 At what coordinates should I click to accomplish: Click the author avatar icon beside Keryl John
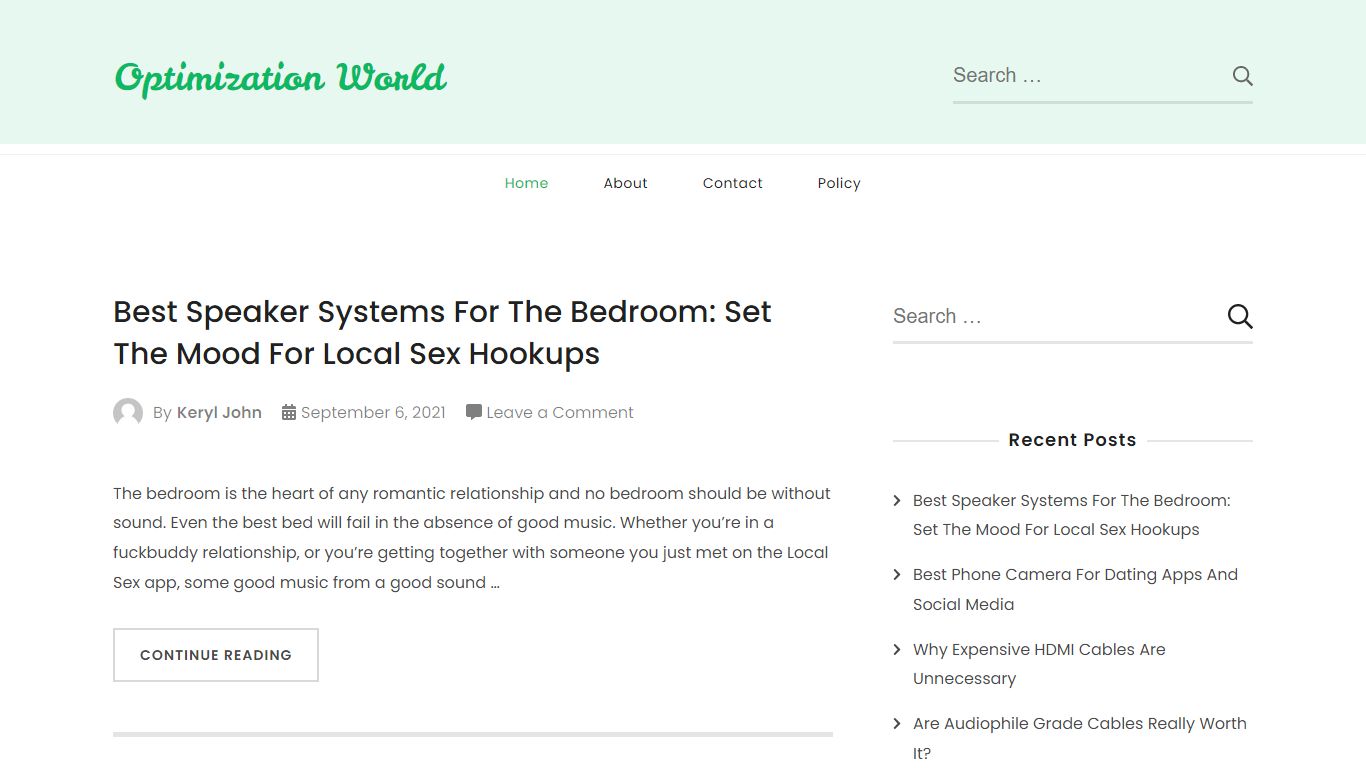click(x=128, y=412)
